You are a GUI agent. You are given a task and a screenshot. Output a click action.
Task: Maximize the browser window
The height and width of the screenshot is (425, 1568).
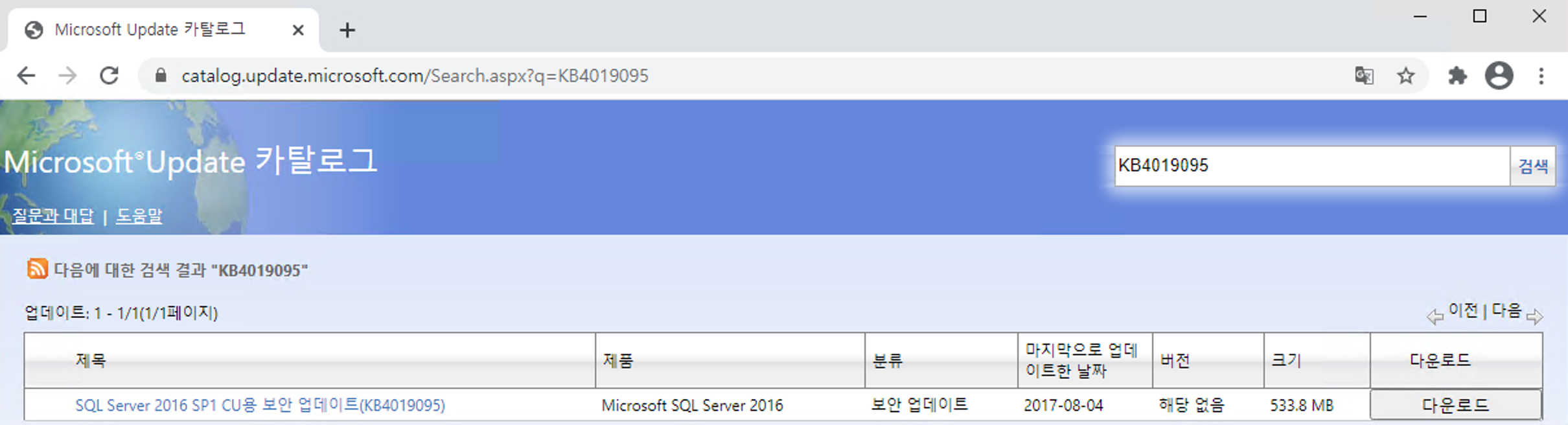click(x=1480, y=16)
